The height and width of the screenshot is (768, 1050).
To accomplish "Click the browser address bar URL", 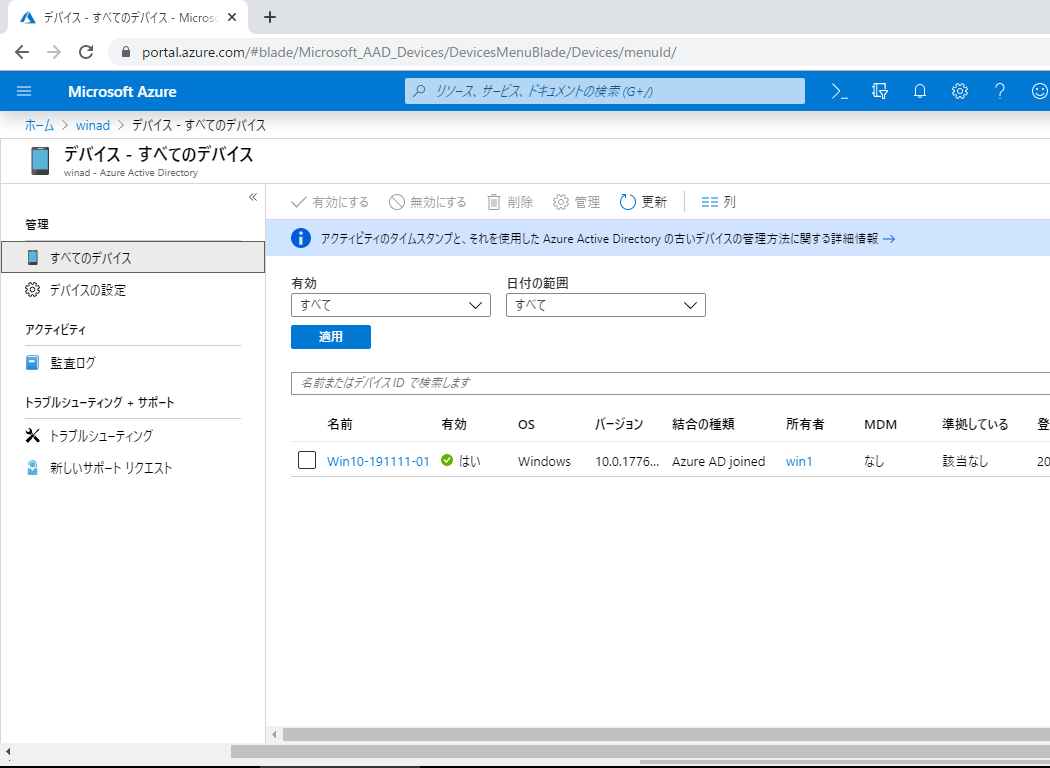I will pos(408,52).
